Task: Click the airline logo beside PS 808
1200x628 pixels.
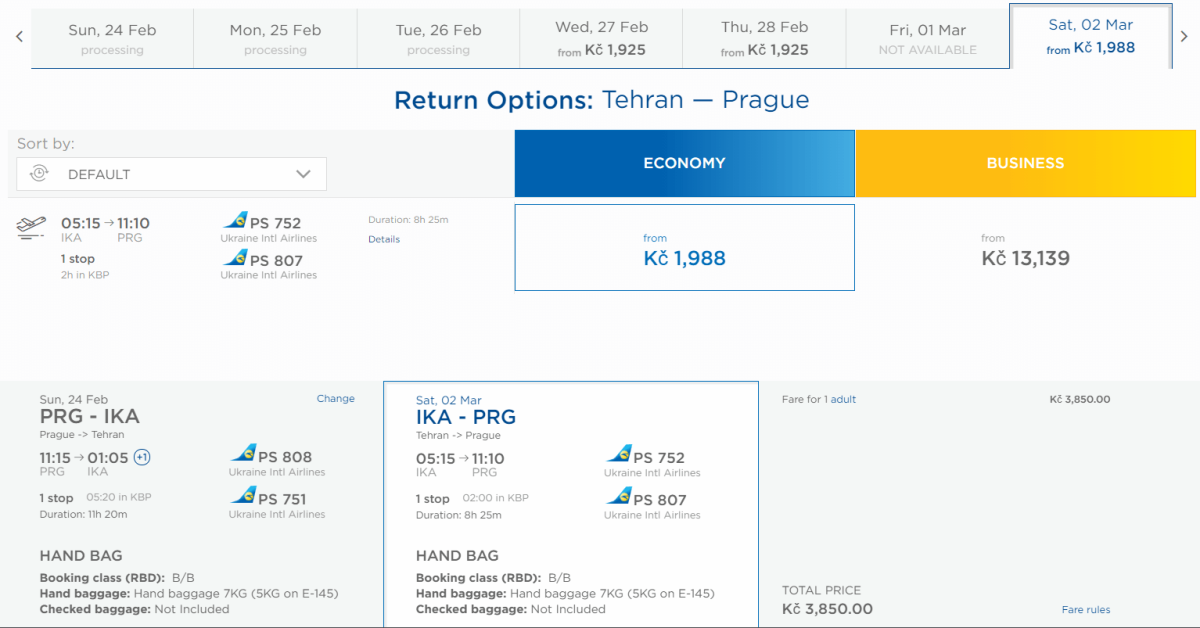Action: pyautogui.click(x=243, y=455)
